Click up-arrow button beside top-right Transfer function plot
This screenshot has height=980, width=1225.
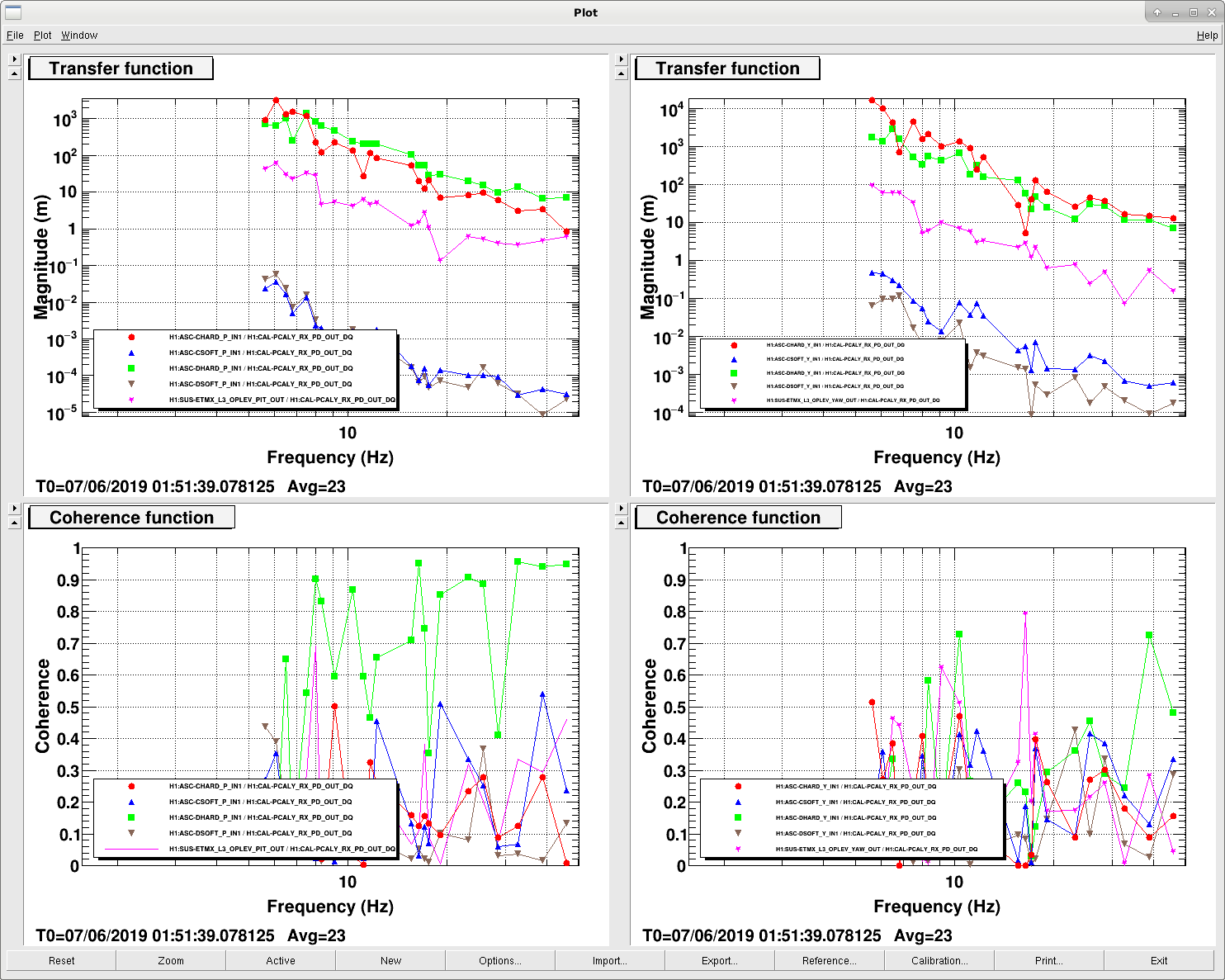coord(622,73)
